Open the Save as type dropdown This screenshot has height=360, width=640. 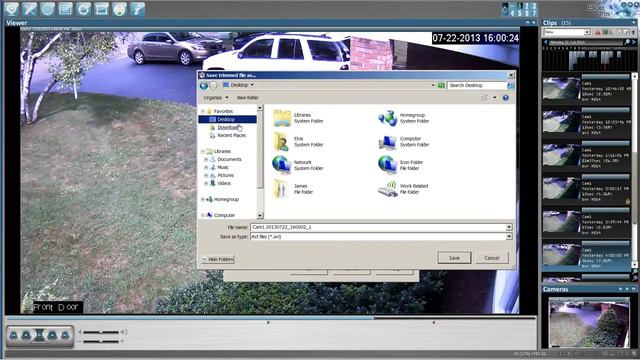(509, 236)
